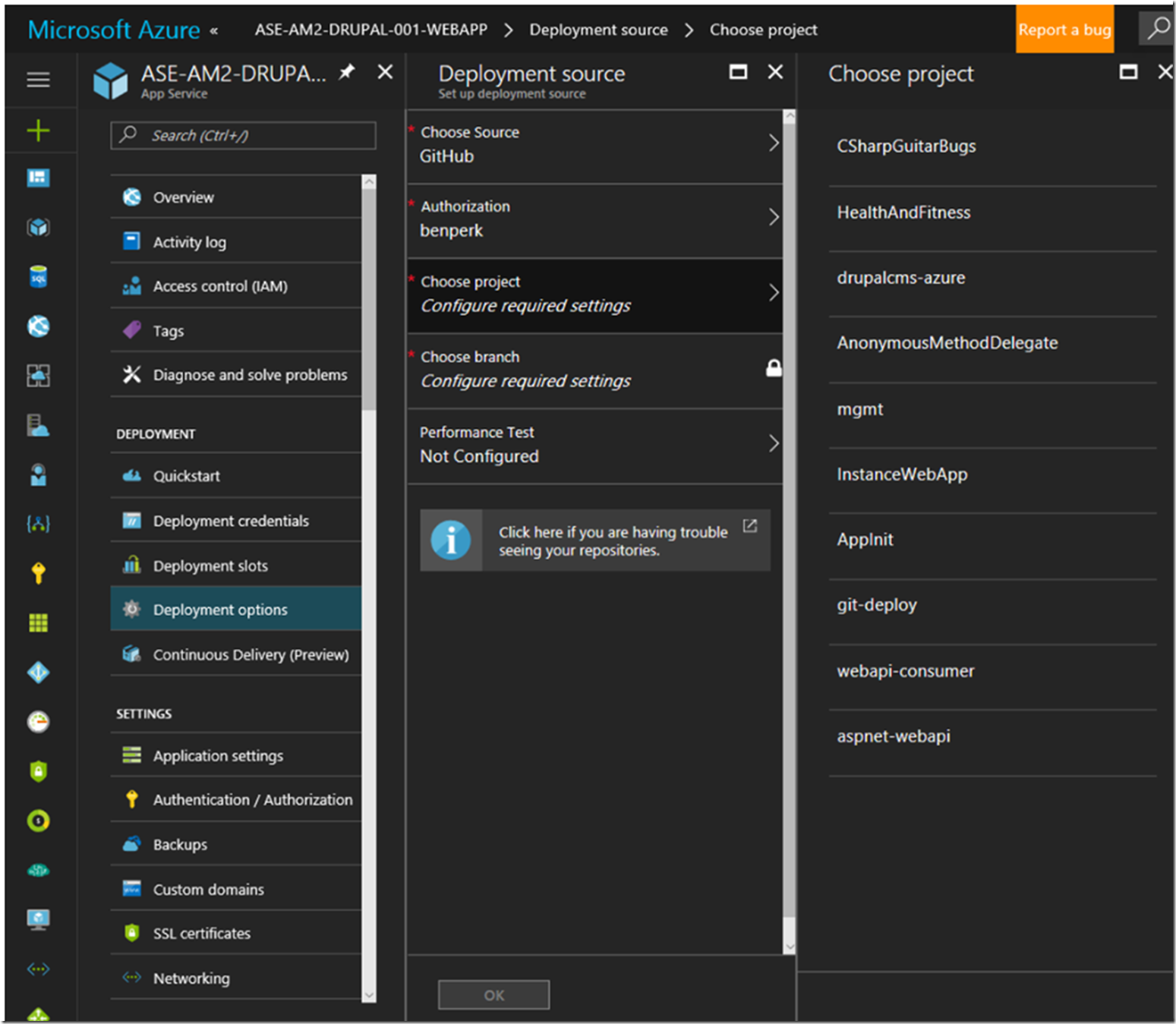This screenshot has height=1024, width=1176.
Task: Click the external link icon in banner
Action: click(750, 526)
